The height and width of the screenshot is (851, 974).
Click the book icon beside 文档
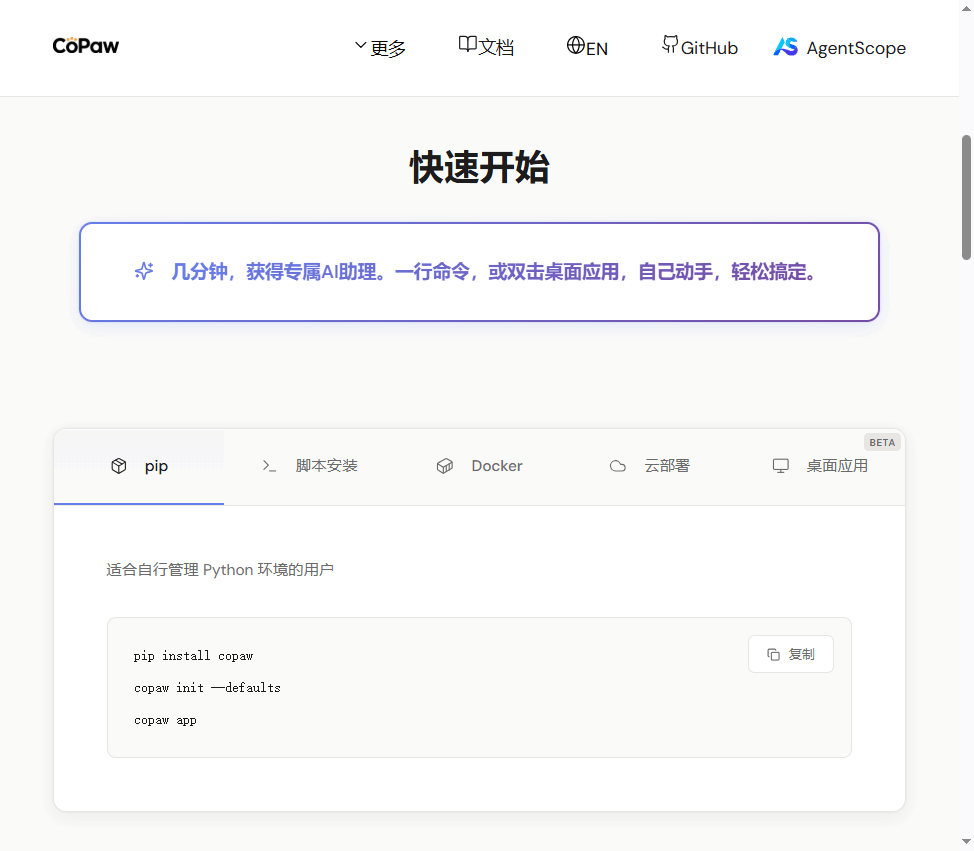[x=467, y=45]
